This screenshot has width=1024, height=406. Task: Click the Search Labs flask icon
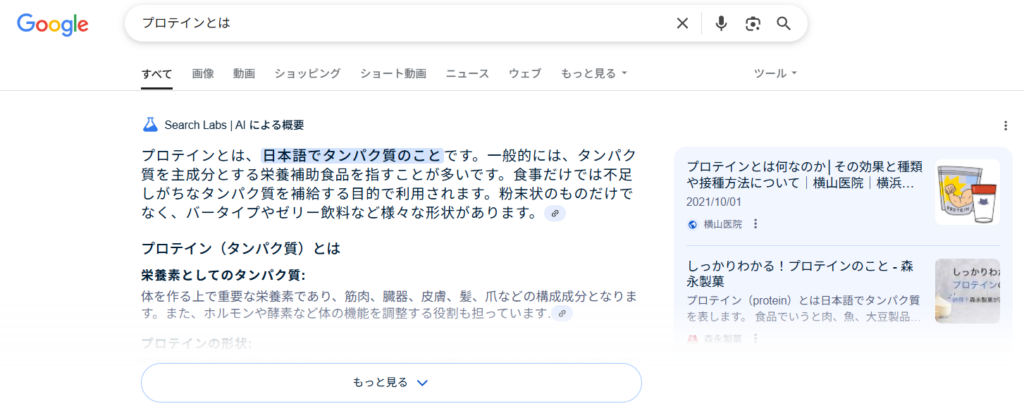(151, 125)
